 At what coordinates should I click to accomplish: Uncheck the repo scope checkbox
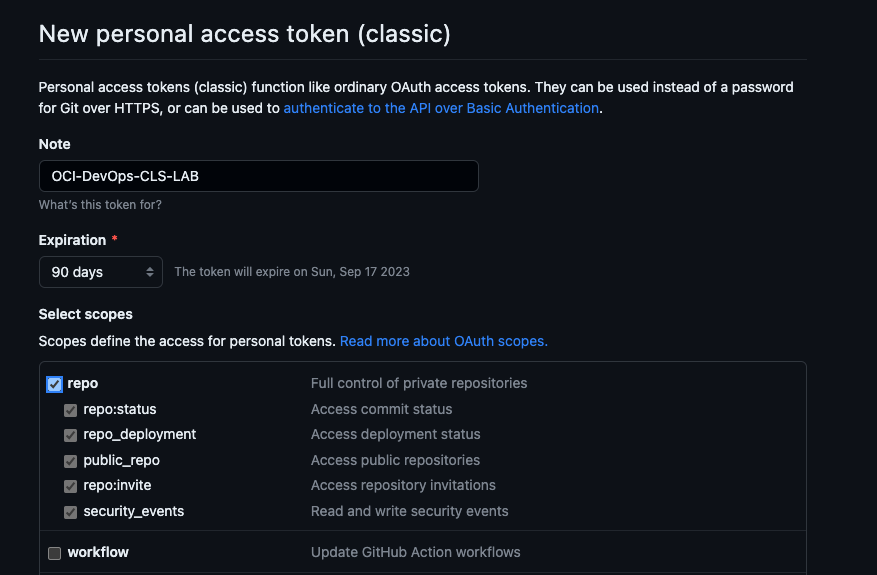tap(54, 384)
